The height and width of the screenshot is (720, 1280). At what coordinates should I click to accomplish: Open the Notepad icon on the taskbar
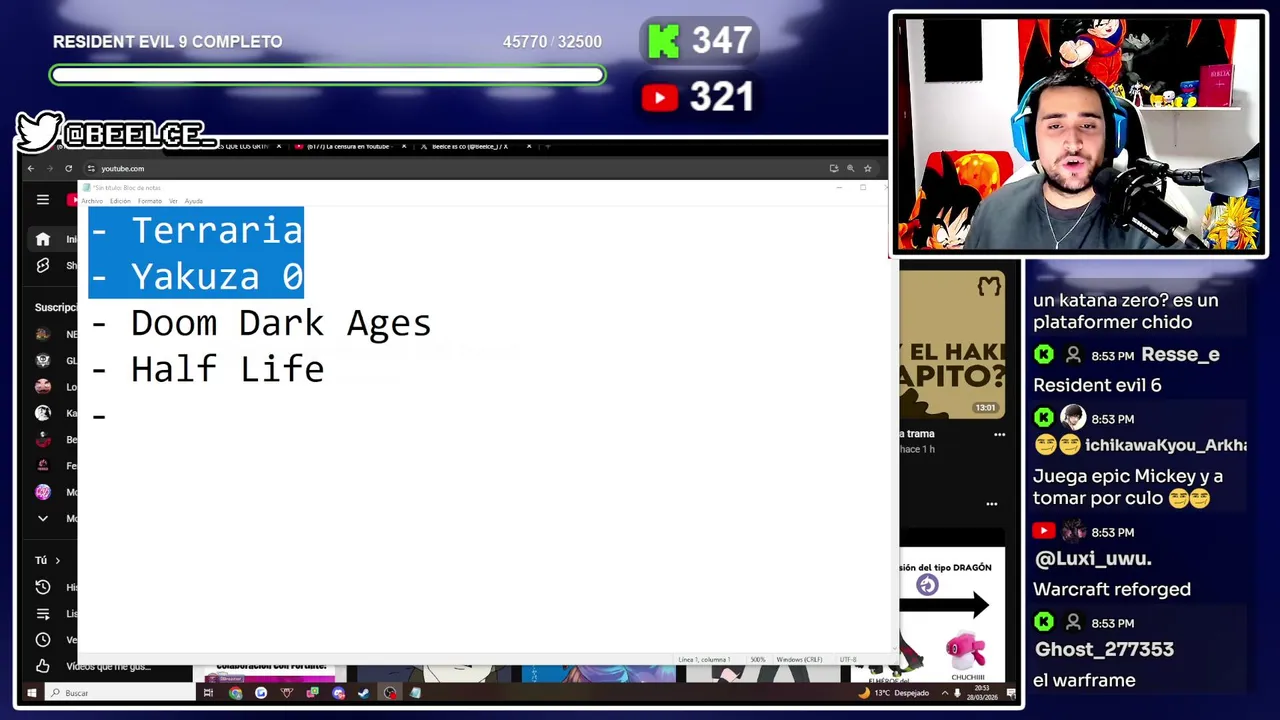pyautogui.click(x=415, y=692)
